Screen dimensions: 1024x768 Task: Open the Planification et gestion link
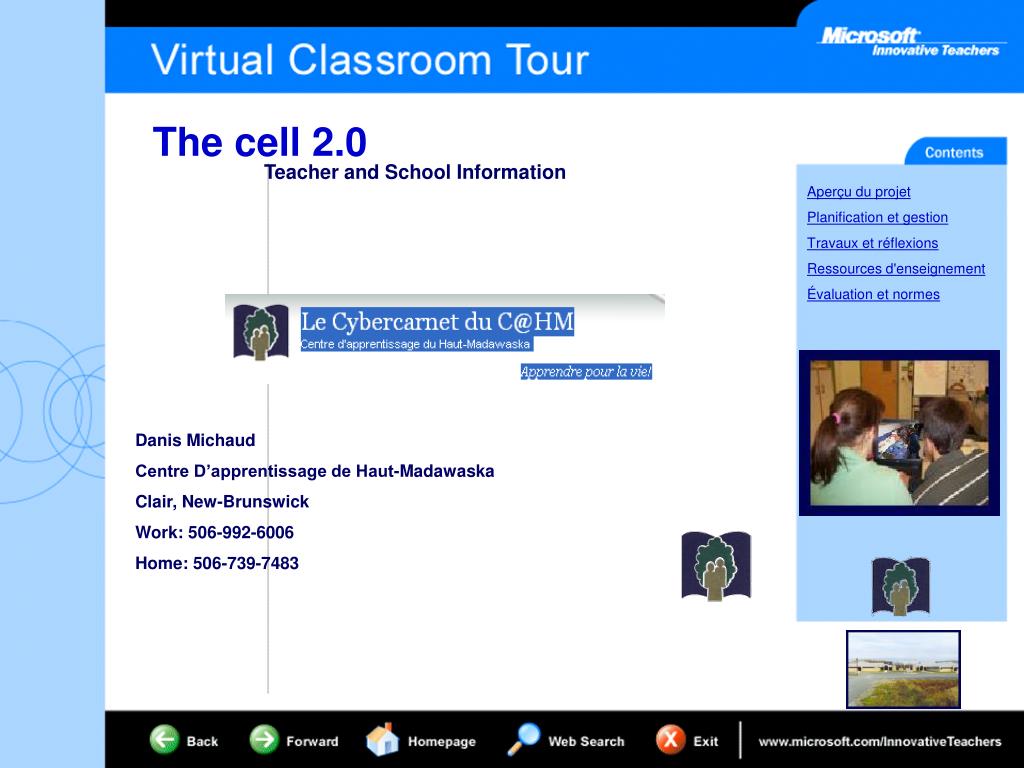coord(877,217)
